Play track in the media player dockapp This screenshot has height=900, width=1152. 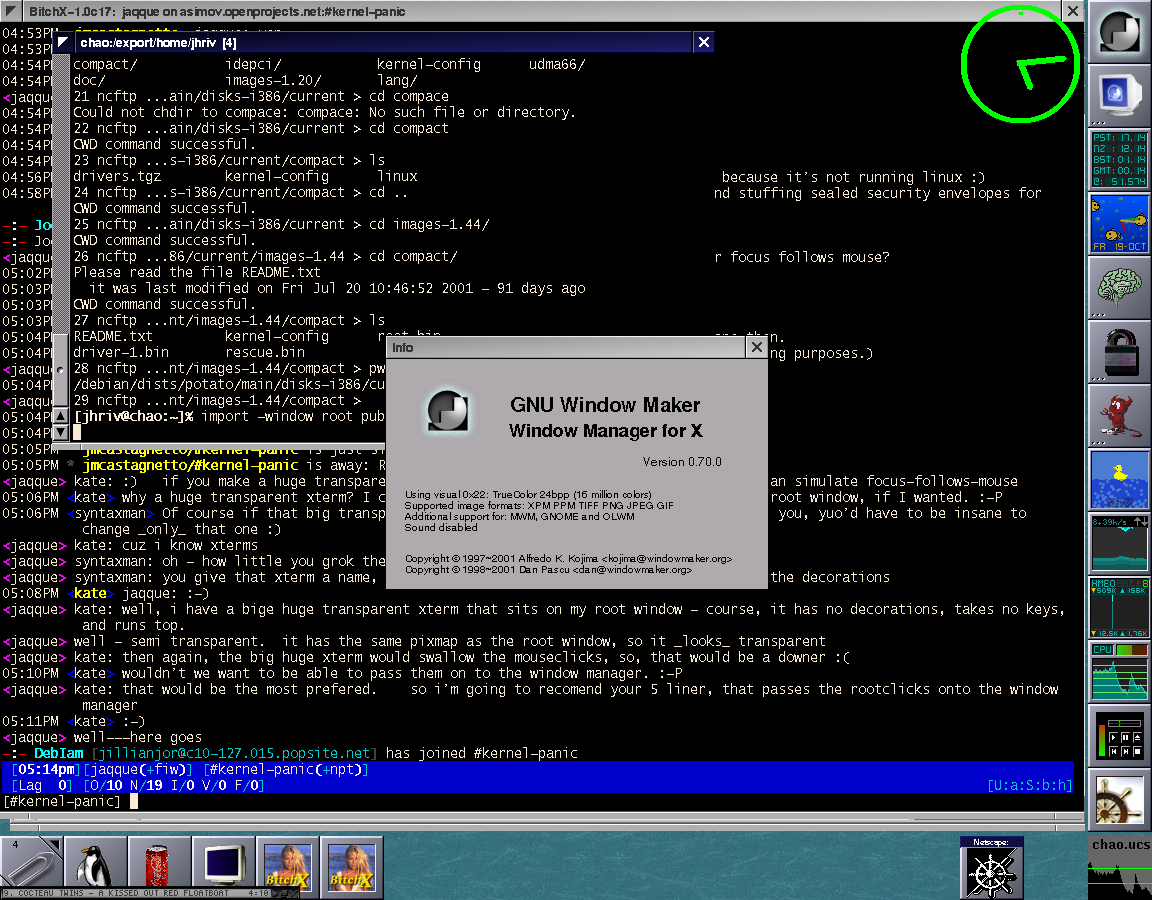[x=1113, y=738]
